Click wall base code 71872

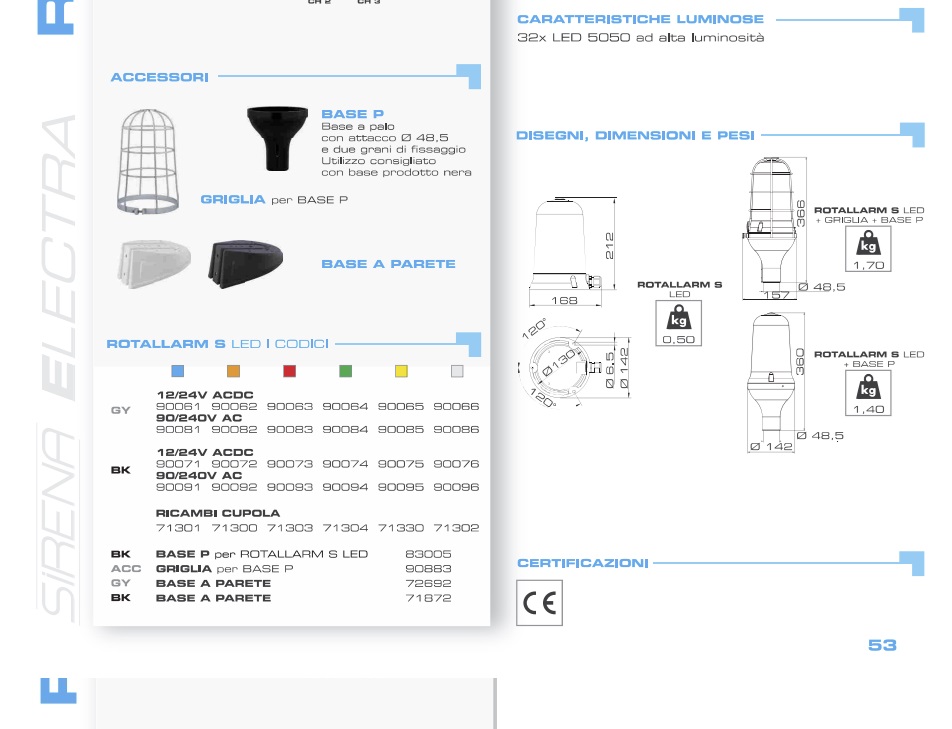tap(428, 598)
